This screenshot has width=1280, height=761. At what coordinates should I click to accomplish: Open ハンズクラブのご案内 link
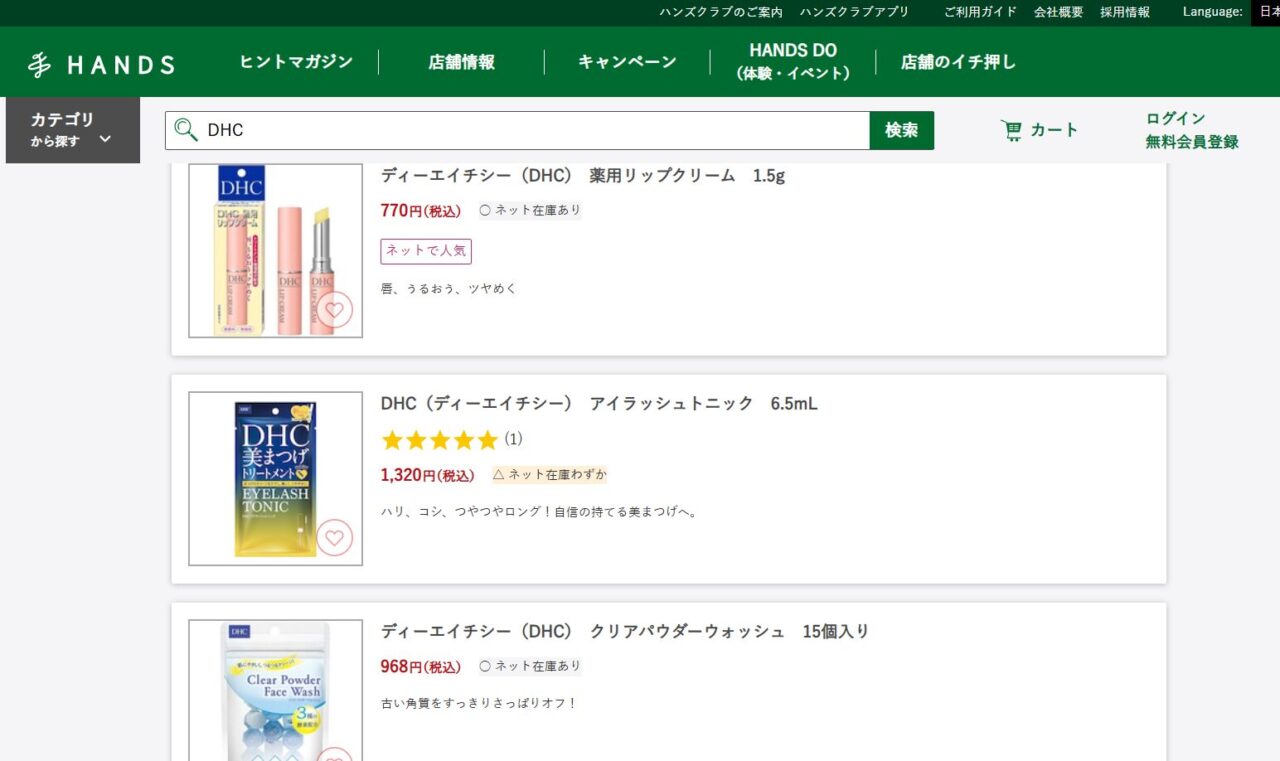[x=721, y=12]
